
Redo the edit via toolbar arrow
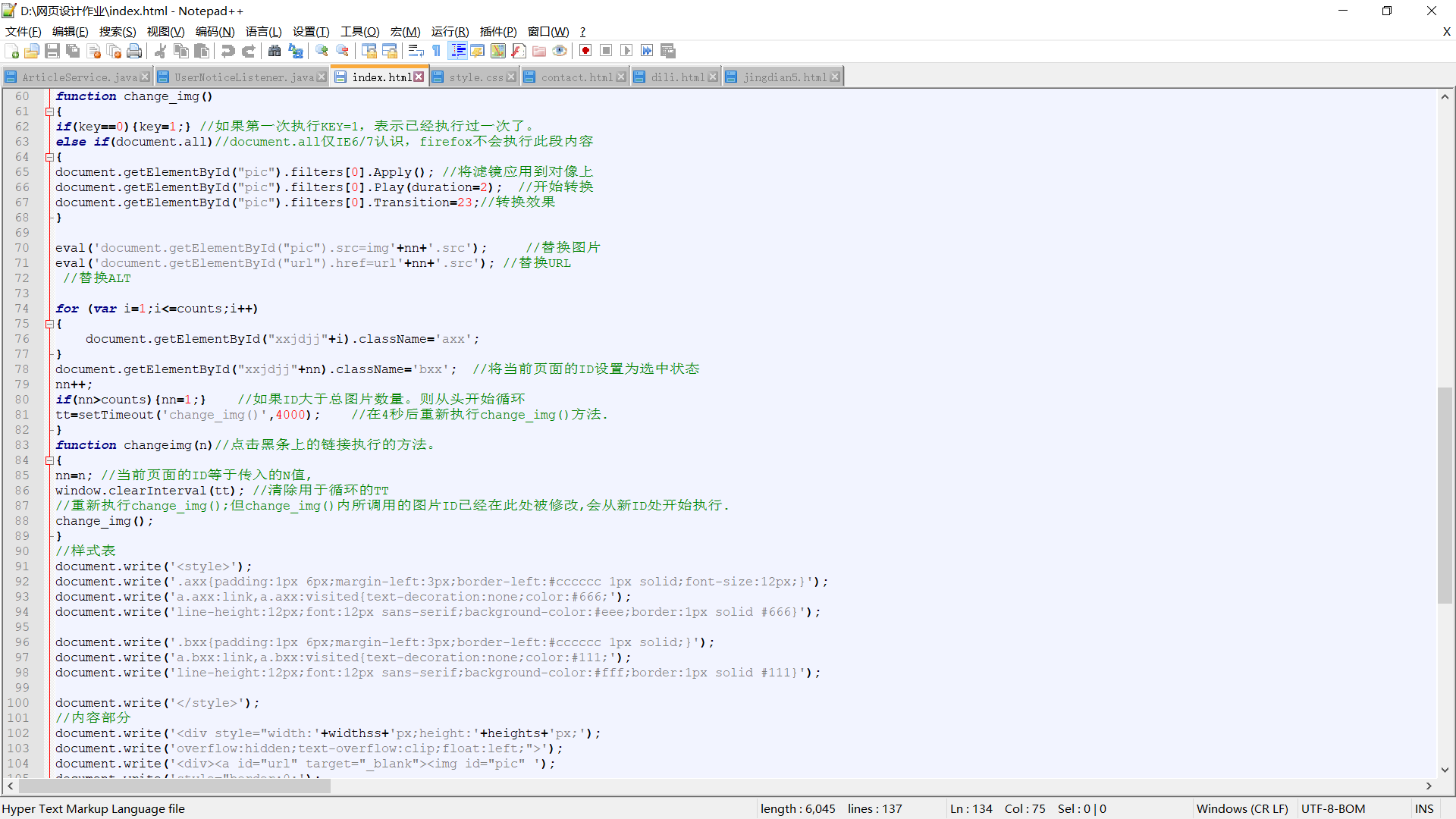(249, 51)
